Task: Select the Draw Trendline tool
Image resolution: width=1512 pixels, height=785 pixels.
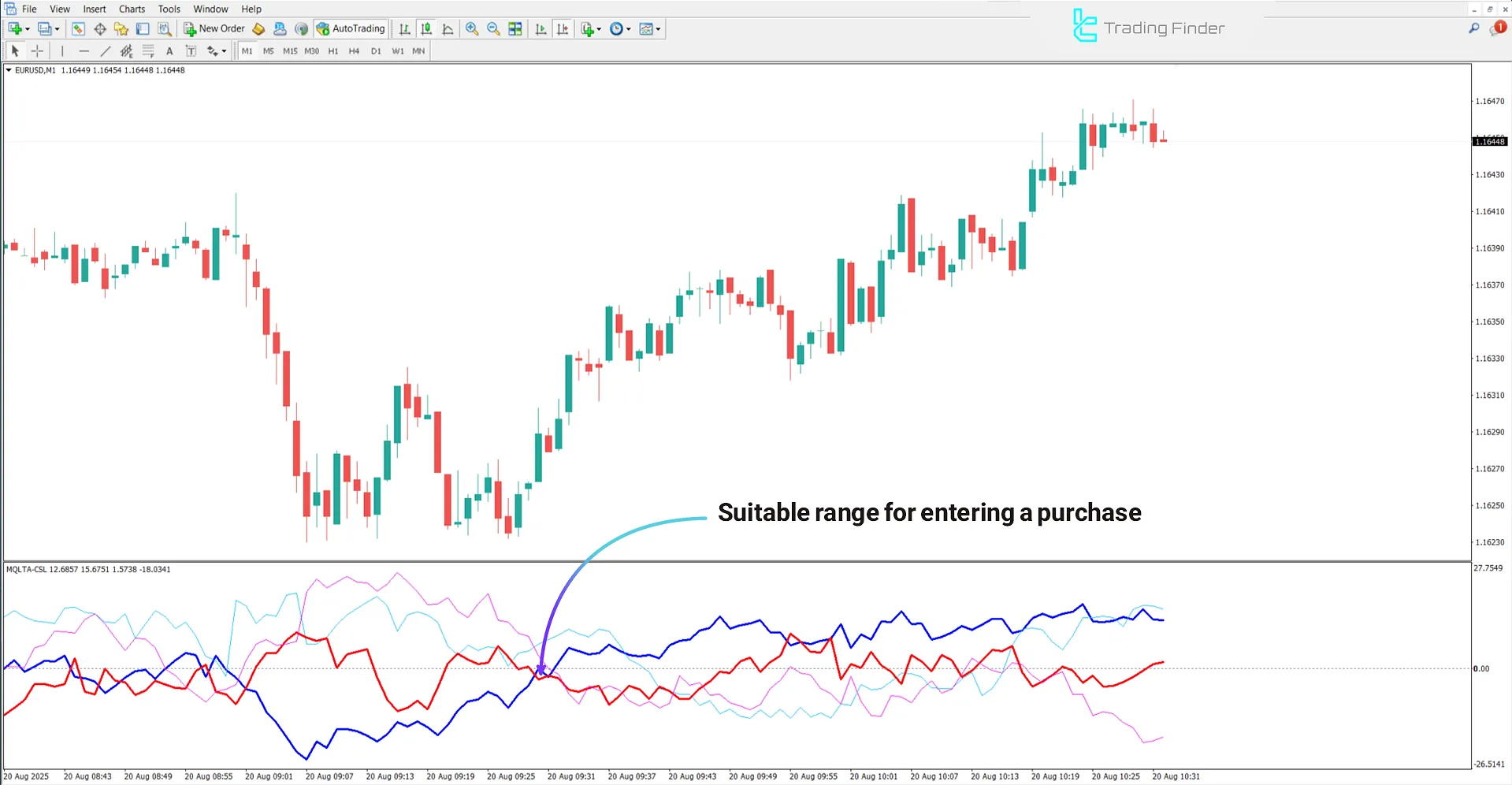Action: click(x=105, y=51)
